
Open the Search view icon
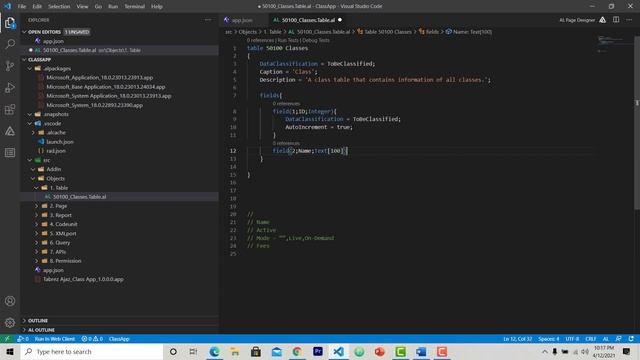point(10,44)
